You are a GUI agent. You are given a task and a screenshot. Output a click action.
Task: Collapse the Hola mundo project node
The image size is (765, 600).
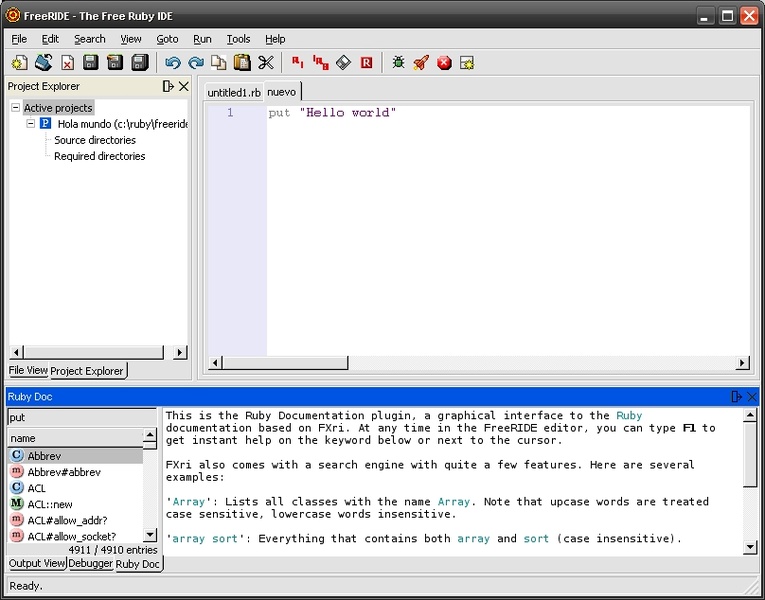coord(30,123)
